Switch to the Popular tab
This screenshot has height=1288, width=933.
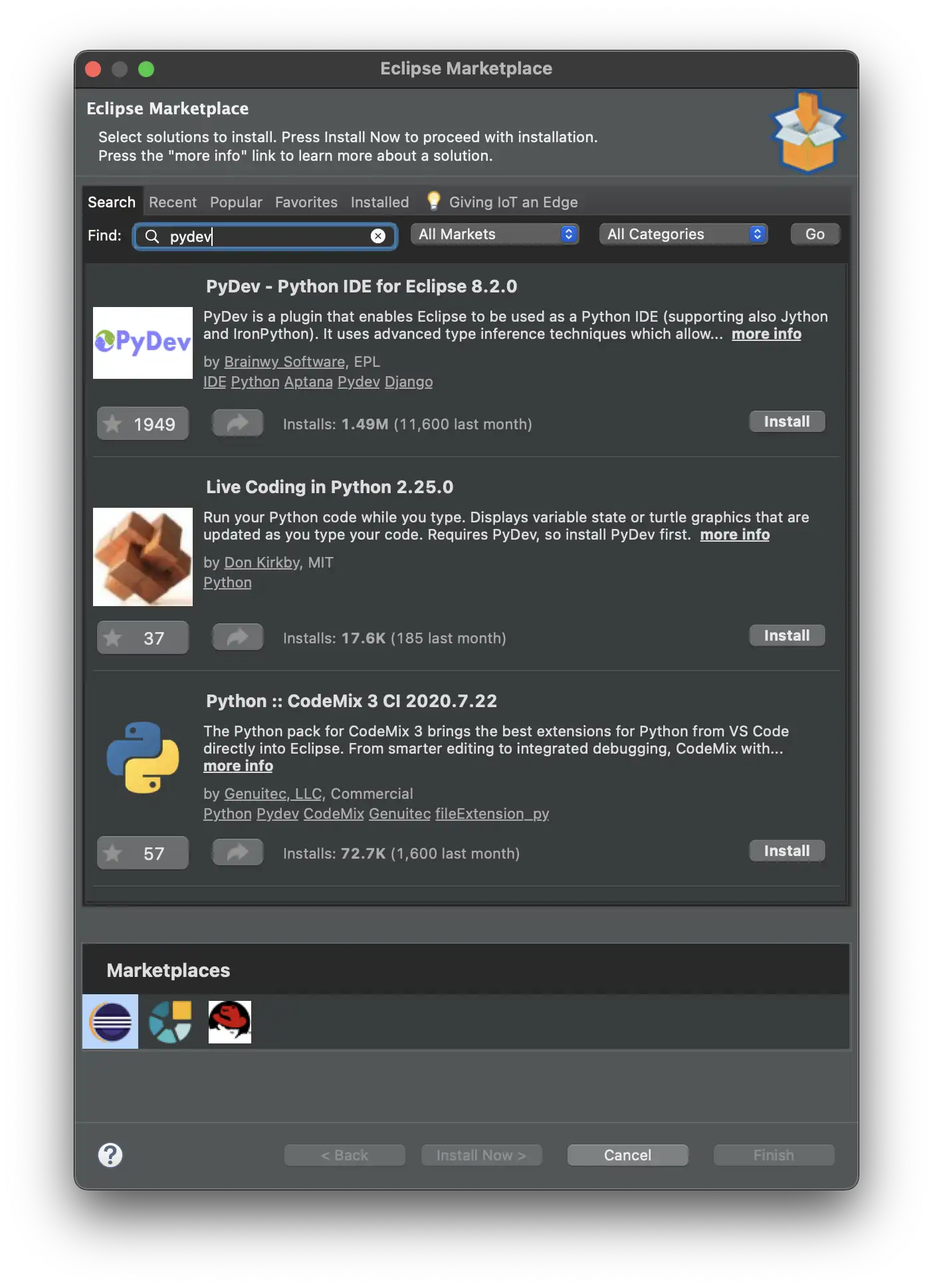pos(236,202)
